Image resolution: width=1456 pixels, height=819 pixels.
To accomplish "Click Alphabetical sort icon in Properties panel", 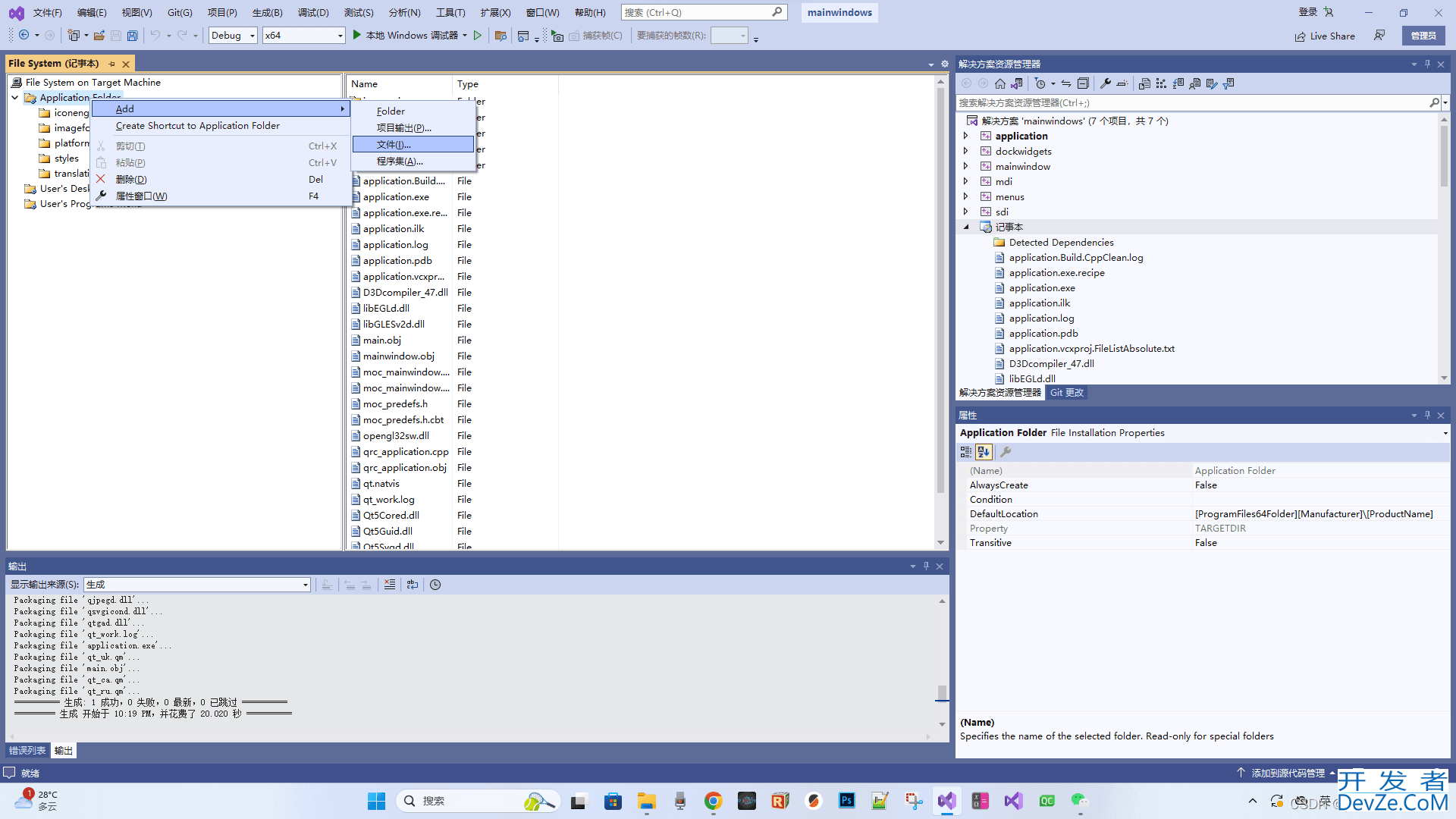I will pos(984,452).
